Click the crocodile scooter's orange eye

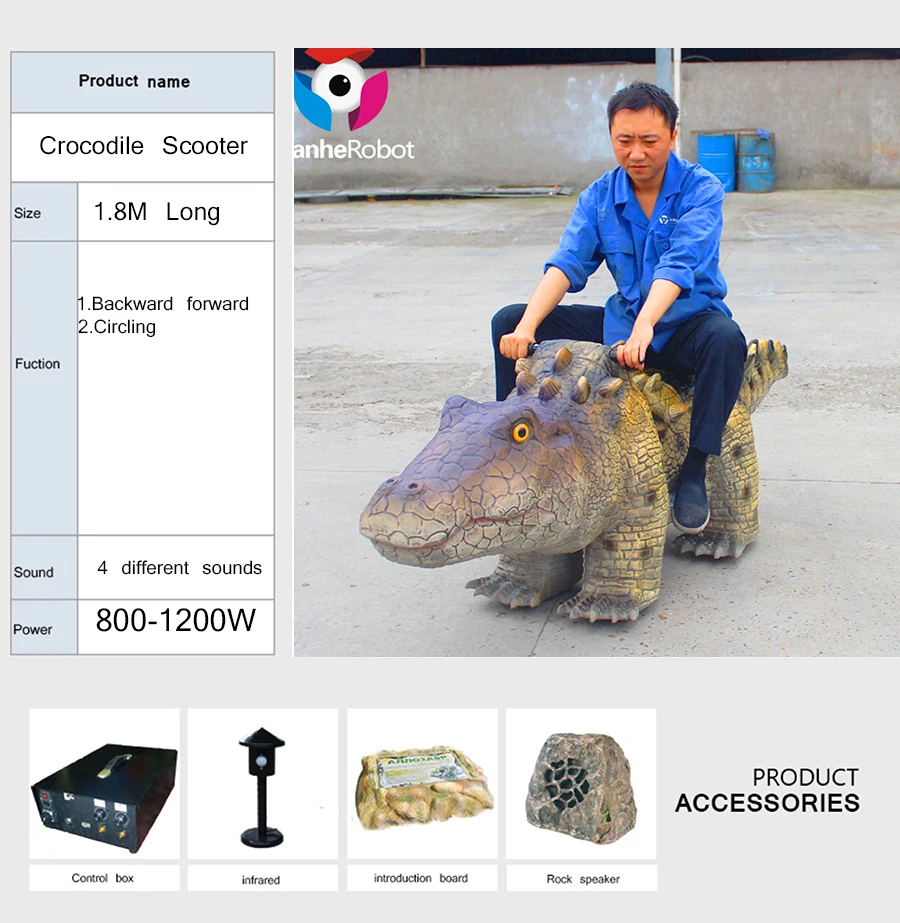pyautogui.click(x=521, y=432)
